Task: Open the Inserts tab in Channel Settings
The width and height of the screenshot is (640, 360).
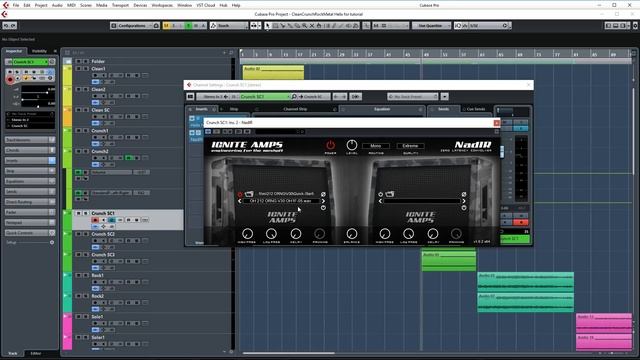Action: (201, 109)
